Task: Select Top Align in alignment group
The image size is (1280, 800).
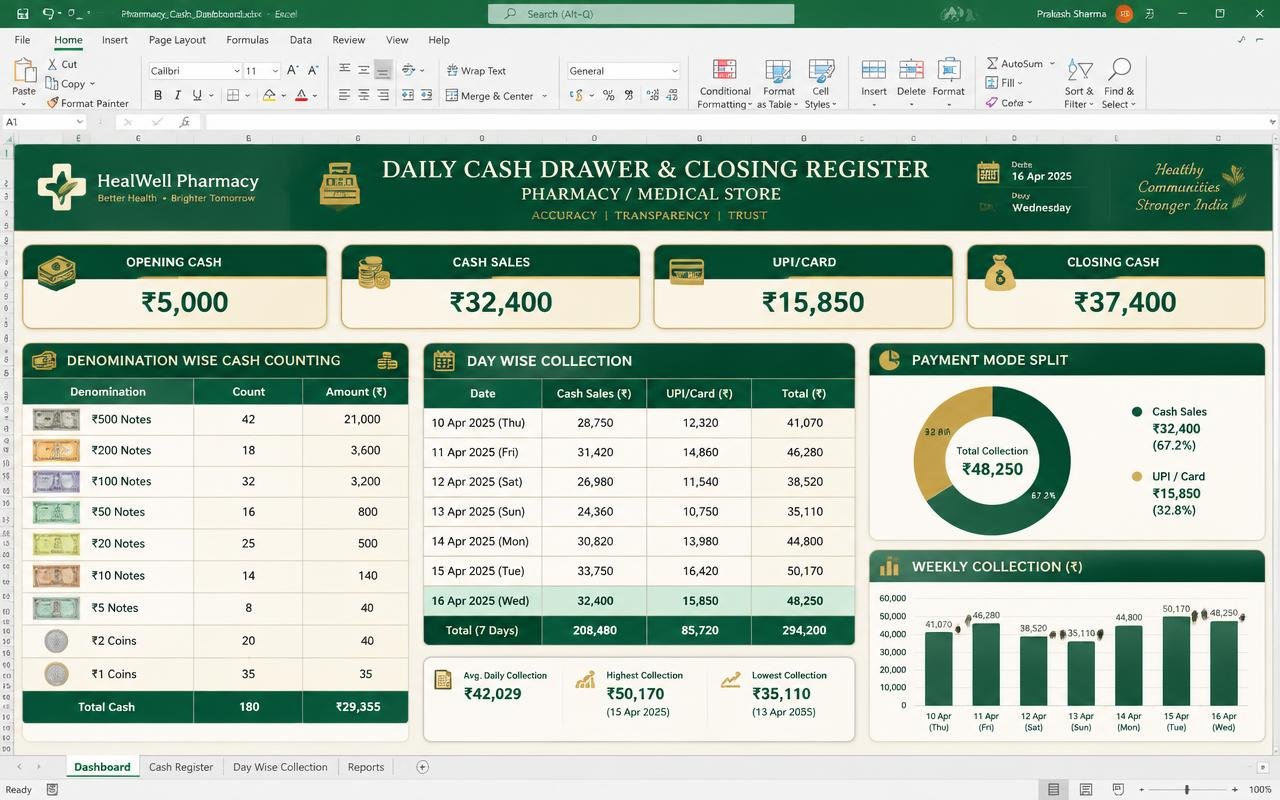Action: click(x=344, y=70)
